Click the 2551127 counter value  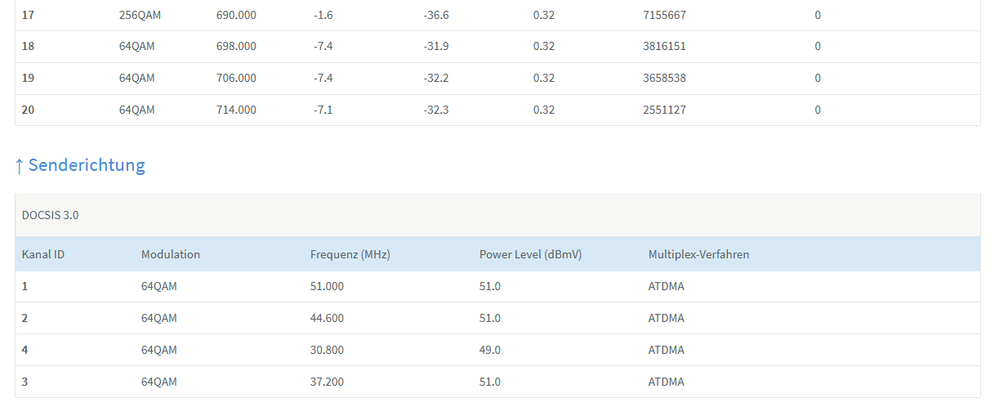click(x=665, y=110)
